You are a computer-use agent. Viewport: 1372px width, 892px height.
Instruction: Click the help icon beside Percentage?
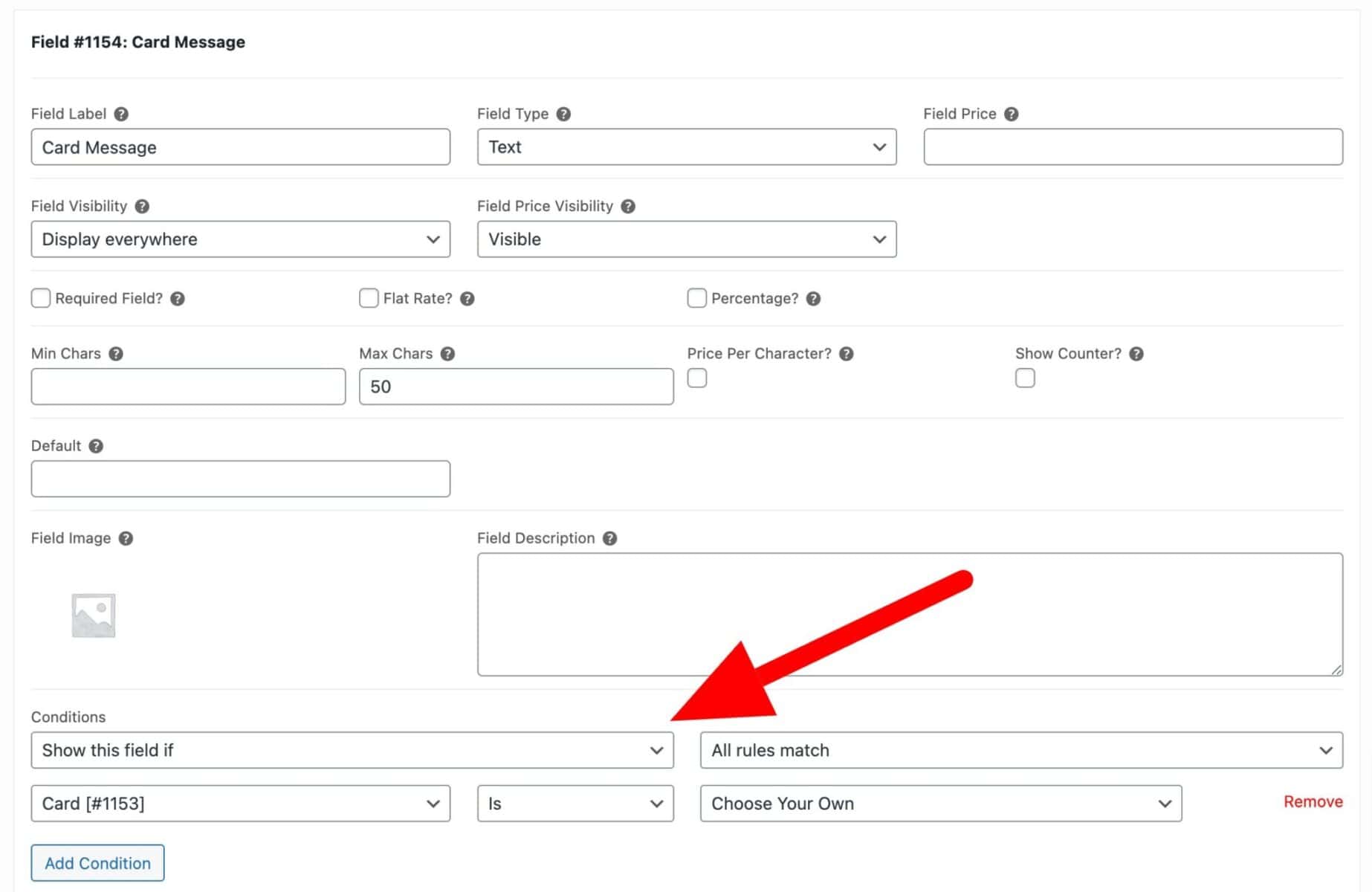[x=813, y=298]
